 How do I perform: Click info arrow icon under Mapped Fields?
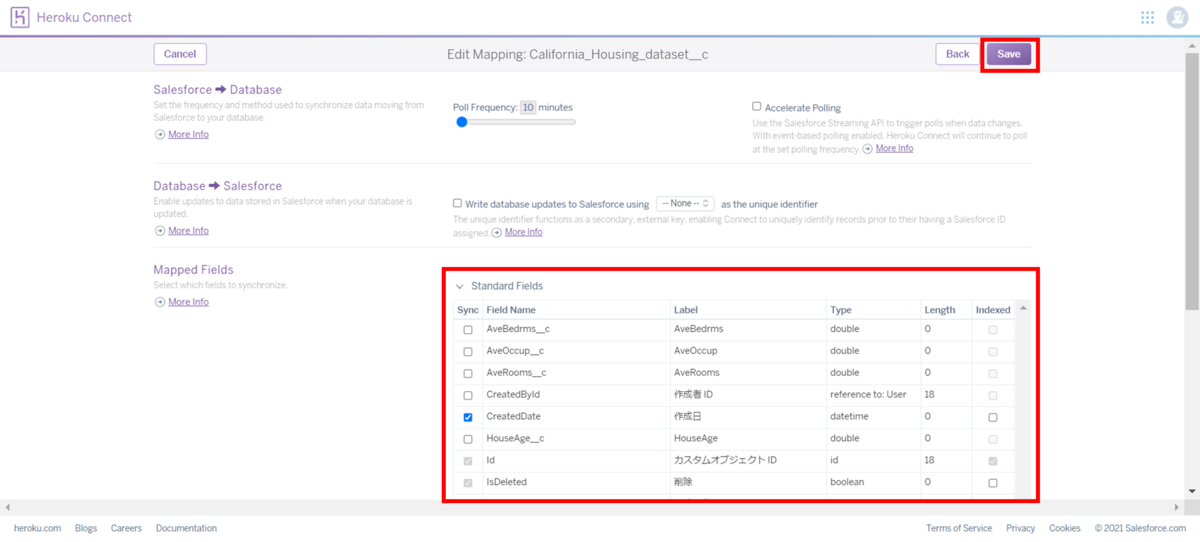pos(159,302)
